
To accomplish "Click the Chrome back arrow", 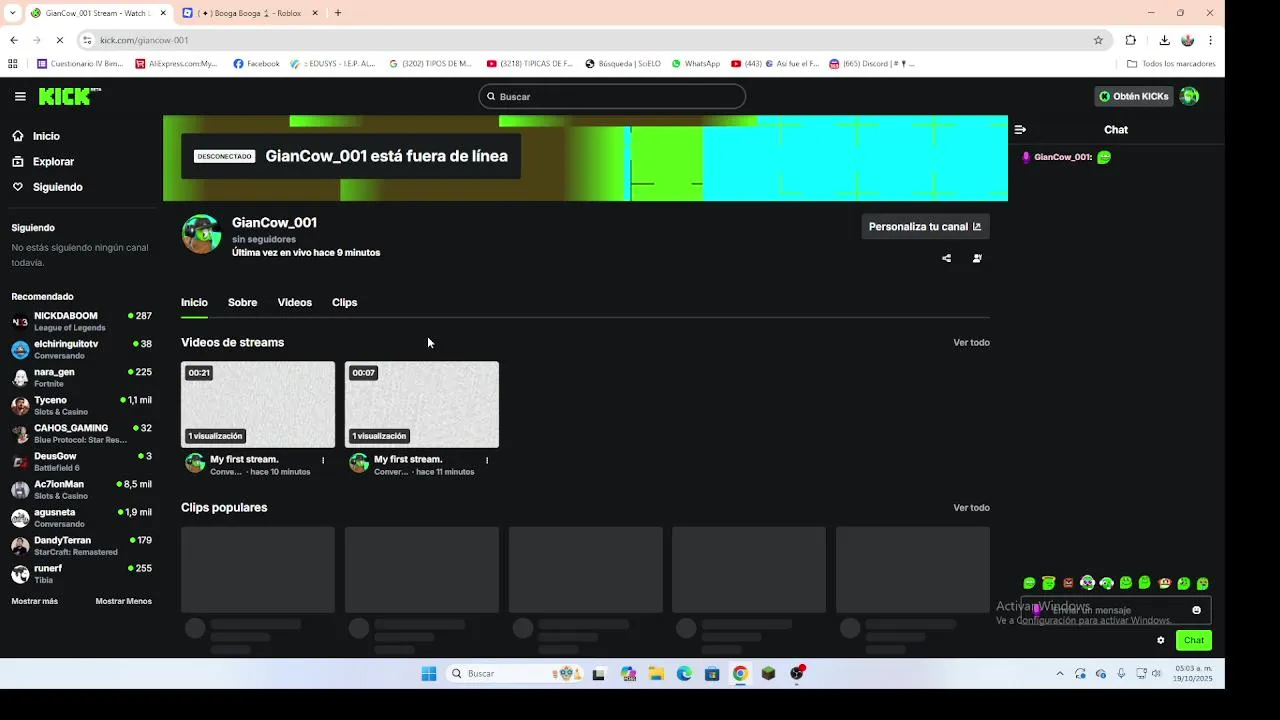I will pyautogui.click(x=14, y=40).
